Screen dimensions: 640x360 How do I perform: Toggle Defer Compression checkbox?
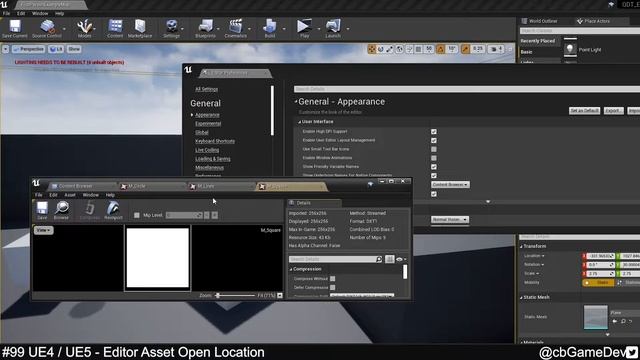pos(333,288)
